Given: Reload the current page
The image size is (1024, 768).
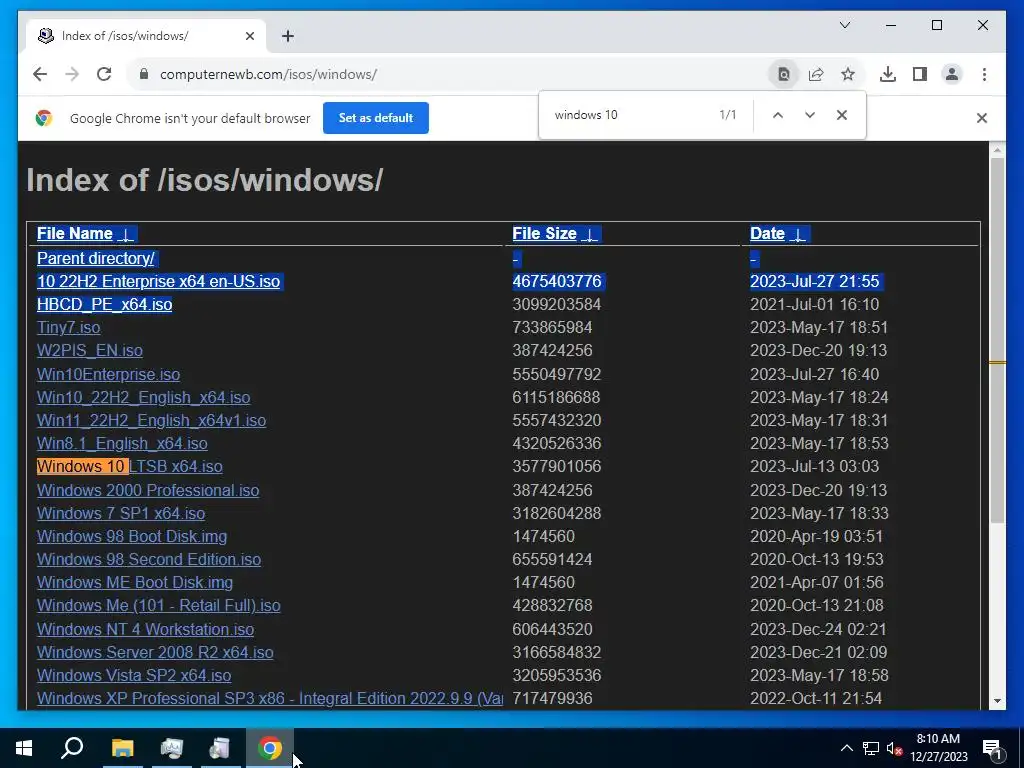Looking at the screenshot, I should pyautogui.click(x=104, y=74).
